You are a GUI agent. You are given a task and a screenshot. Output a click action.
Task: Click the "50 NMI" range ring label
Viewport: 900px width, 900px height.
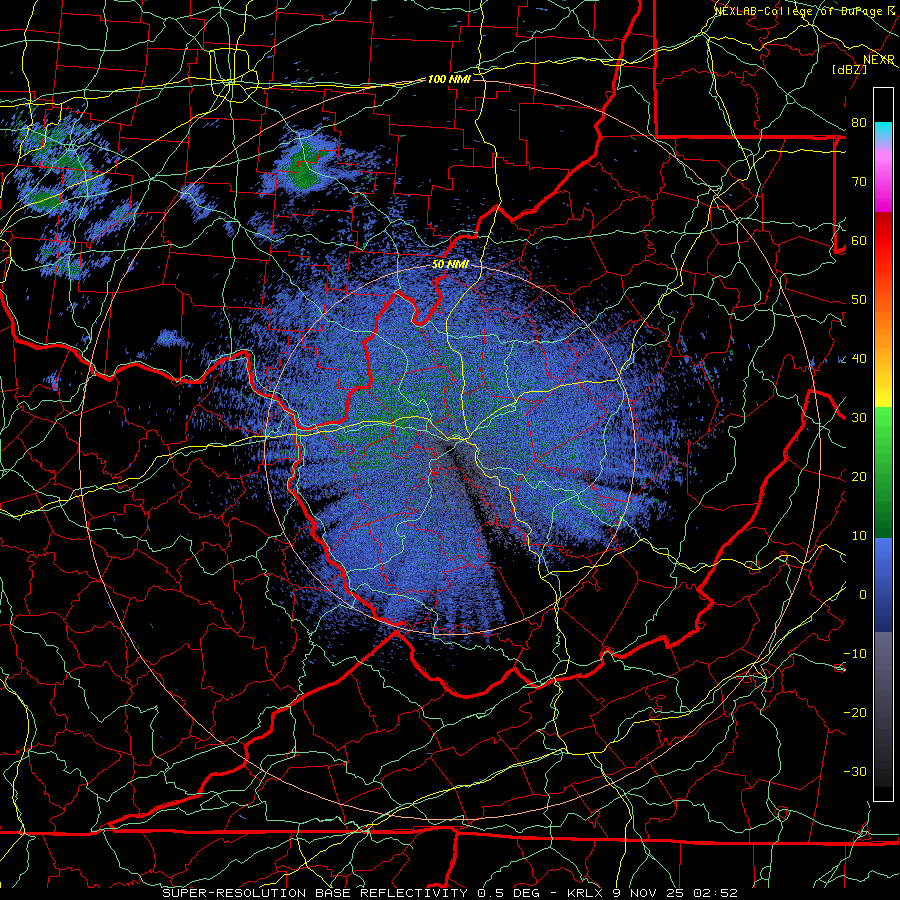pyautogui.click(x=450, y=265)
